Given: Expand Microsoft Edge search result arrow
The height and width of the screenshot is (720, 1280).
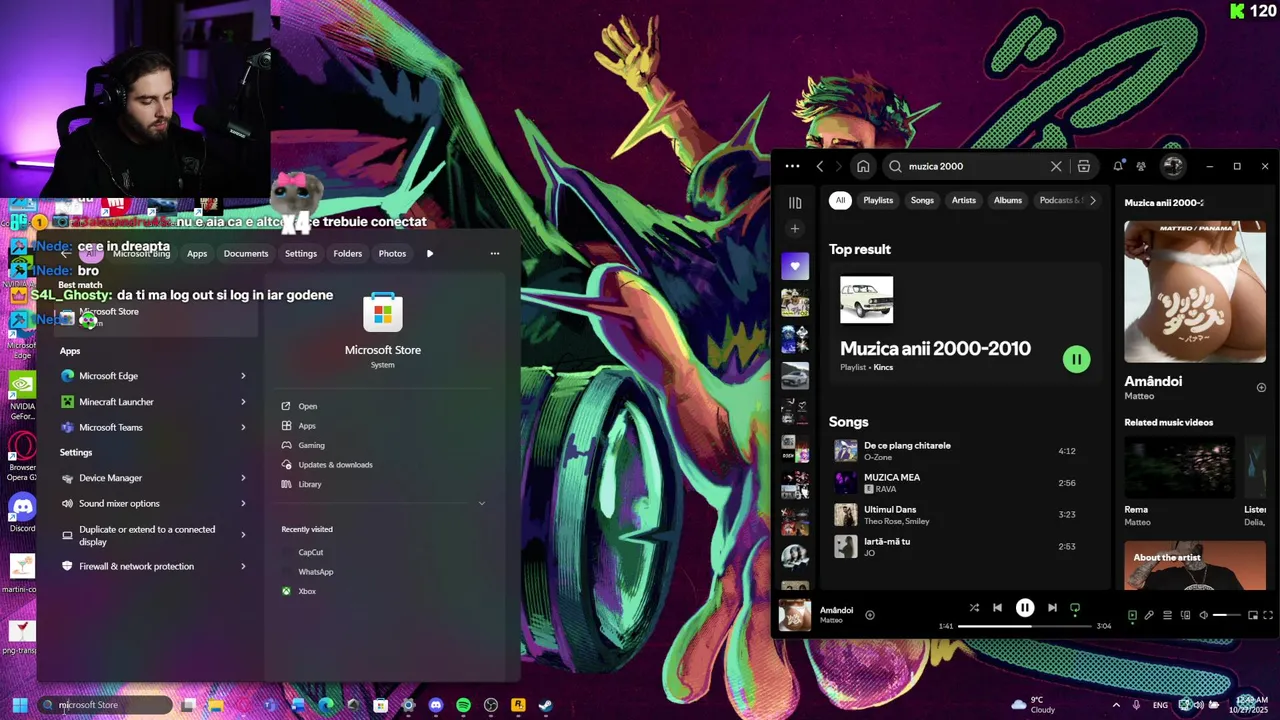Looking at the screenshot, I should coord(243,376).
